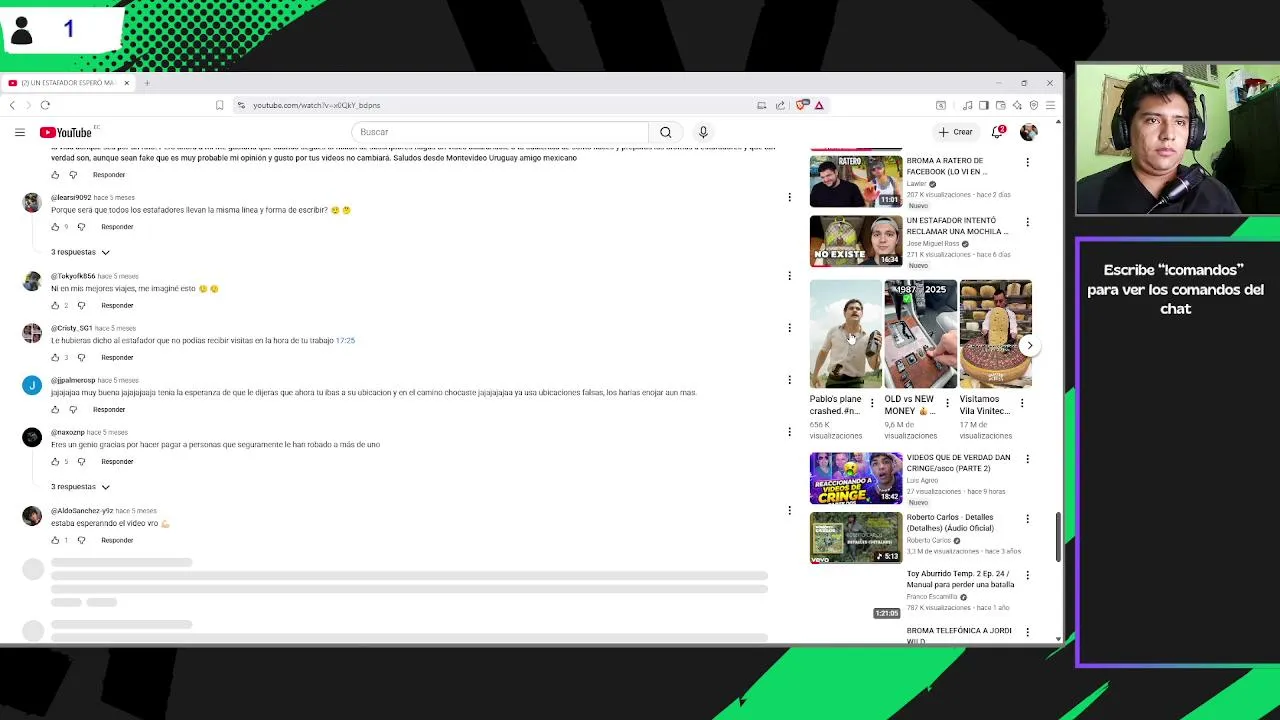Like the comment by @Tokyofk856
Image resolution: width=1280 pixels, height=720 pixels.
55,305
